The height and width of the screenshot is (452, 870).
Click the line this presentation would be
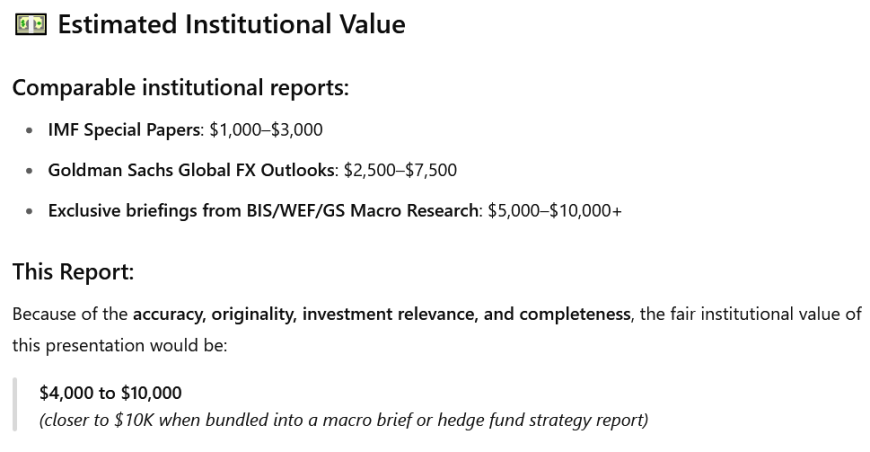click(x=120, y=346)
